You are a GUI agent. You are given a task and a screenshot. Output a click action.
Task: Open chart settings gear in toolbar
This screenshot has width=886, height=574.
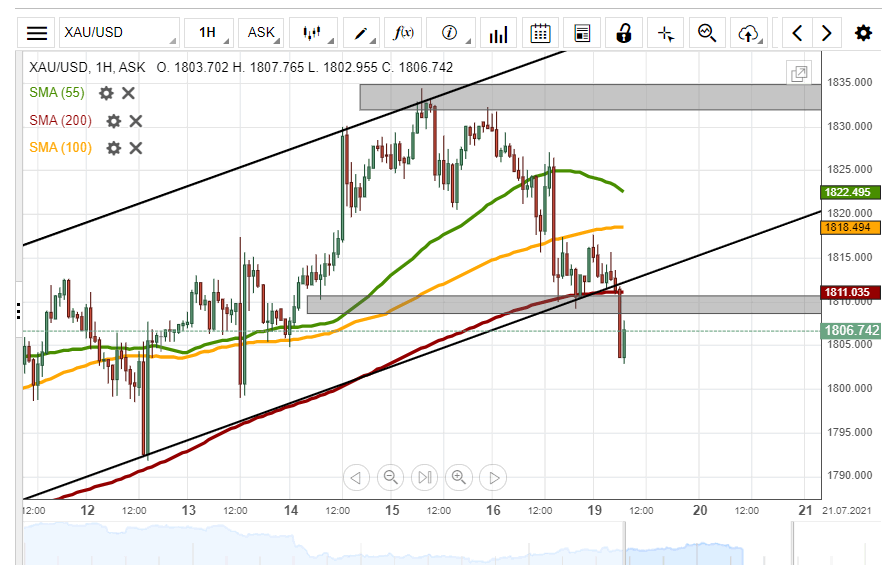[x=863, y=33]
